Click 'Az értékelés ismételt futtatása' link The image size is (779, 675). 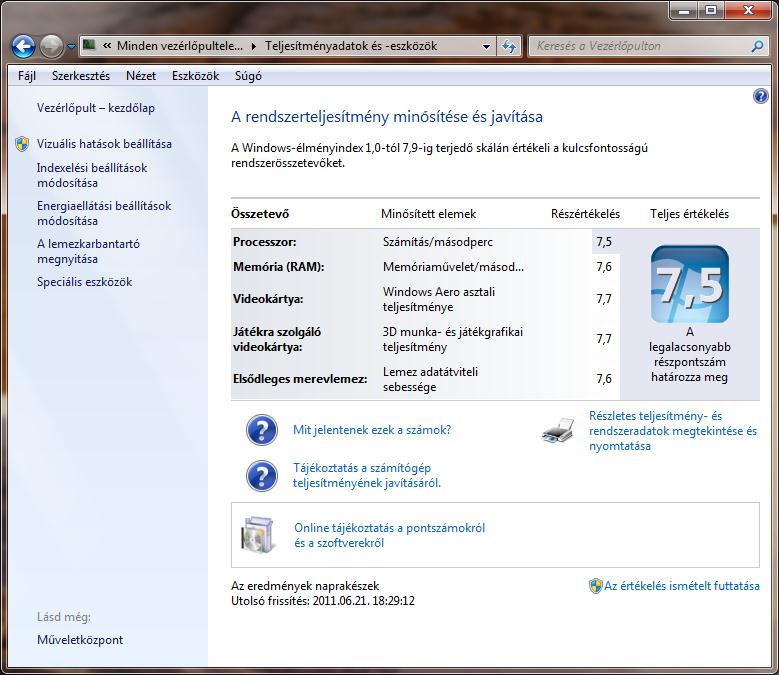tap(682, 586)
